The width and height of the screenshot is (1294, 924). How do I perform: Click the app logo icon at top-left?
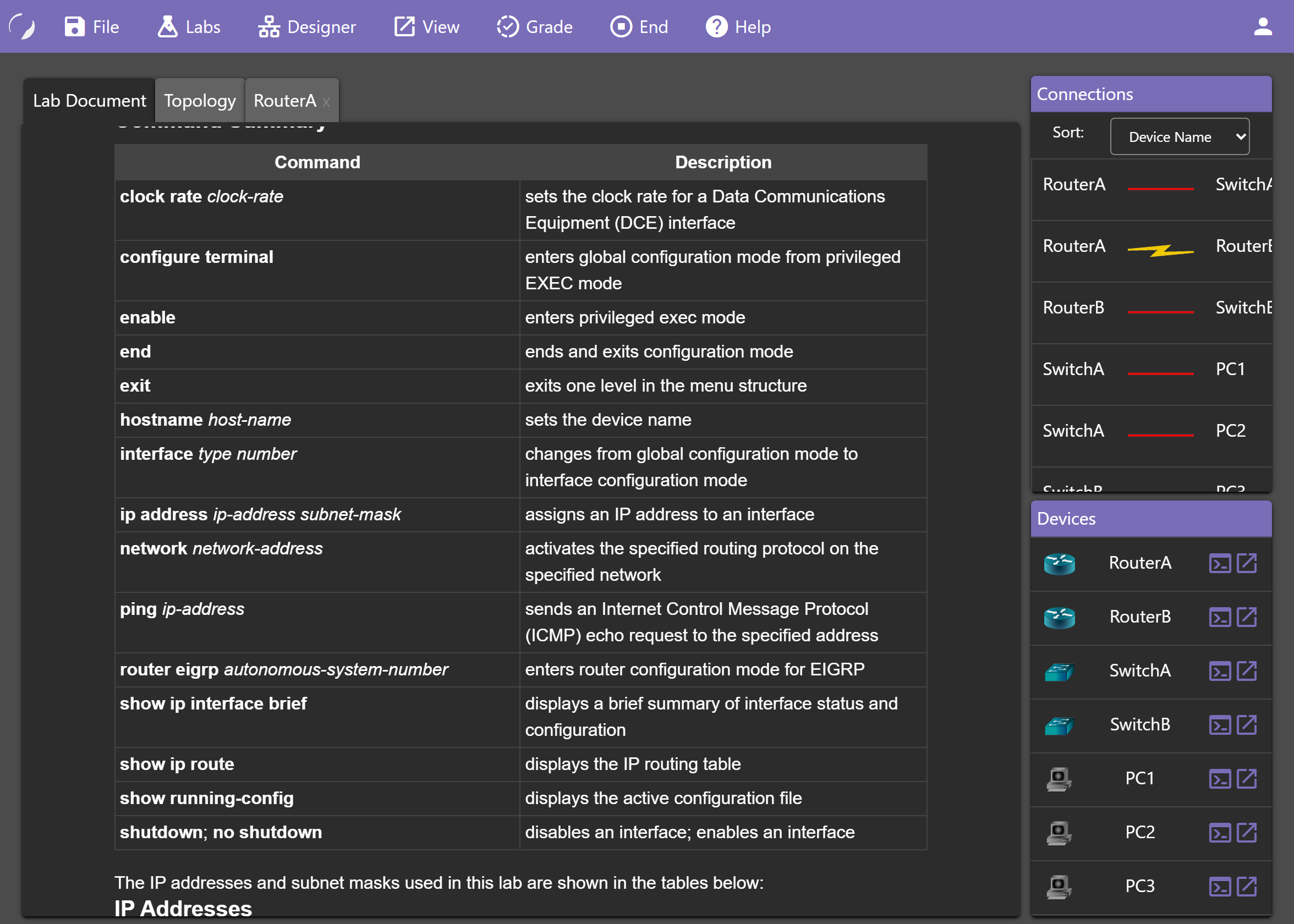pos(23,27)
